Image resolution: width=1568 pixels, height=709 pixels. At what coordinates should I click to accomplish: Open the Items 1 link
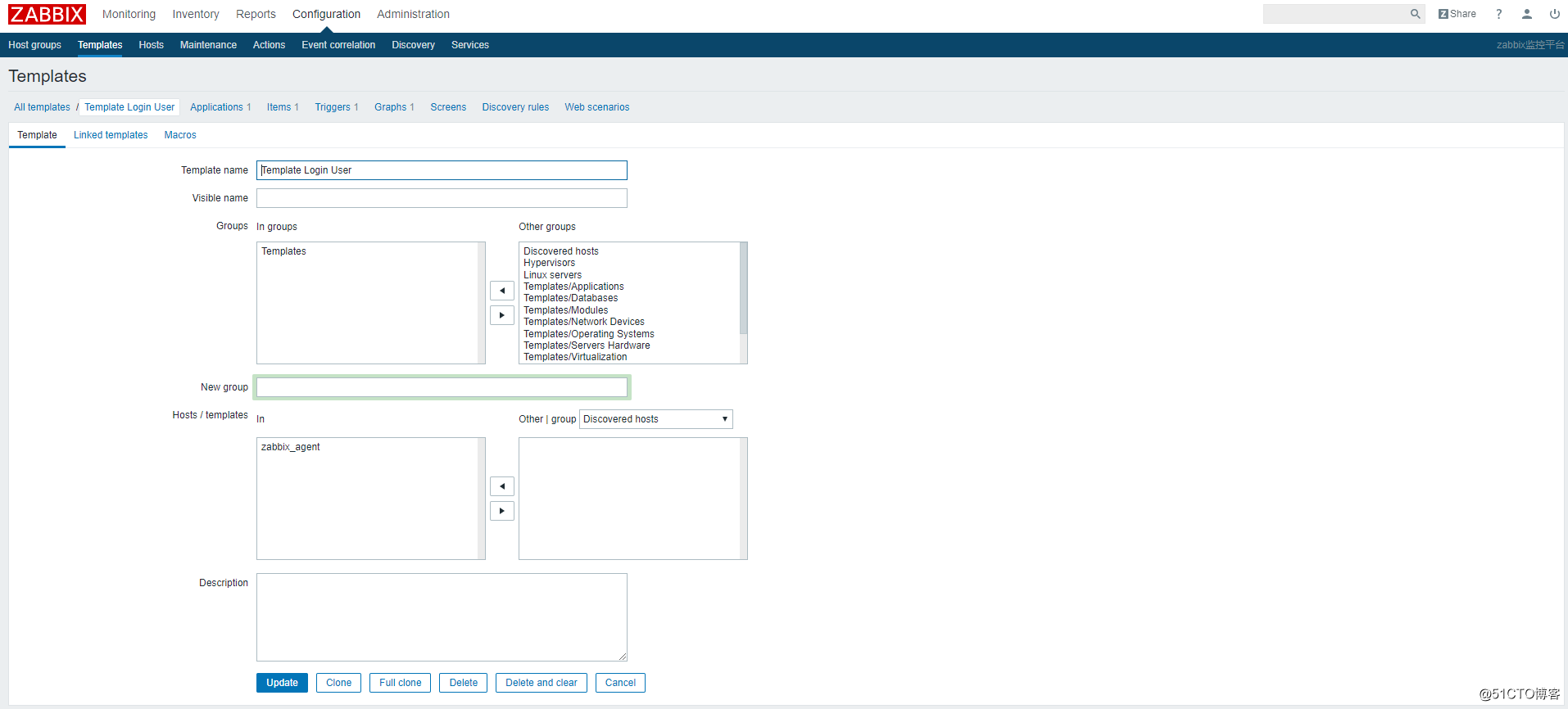[283, 107]
